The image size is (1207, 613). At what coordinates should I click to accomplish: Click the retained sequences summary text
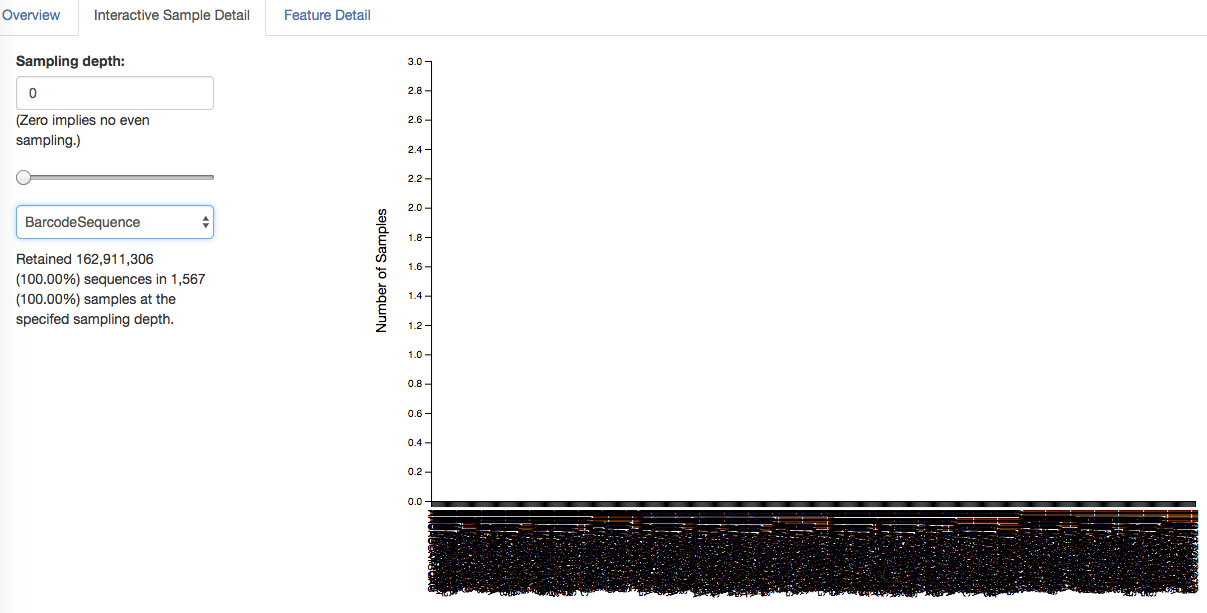[110, 288]
